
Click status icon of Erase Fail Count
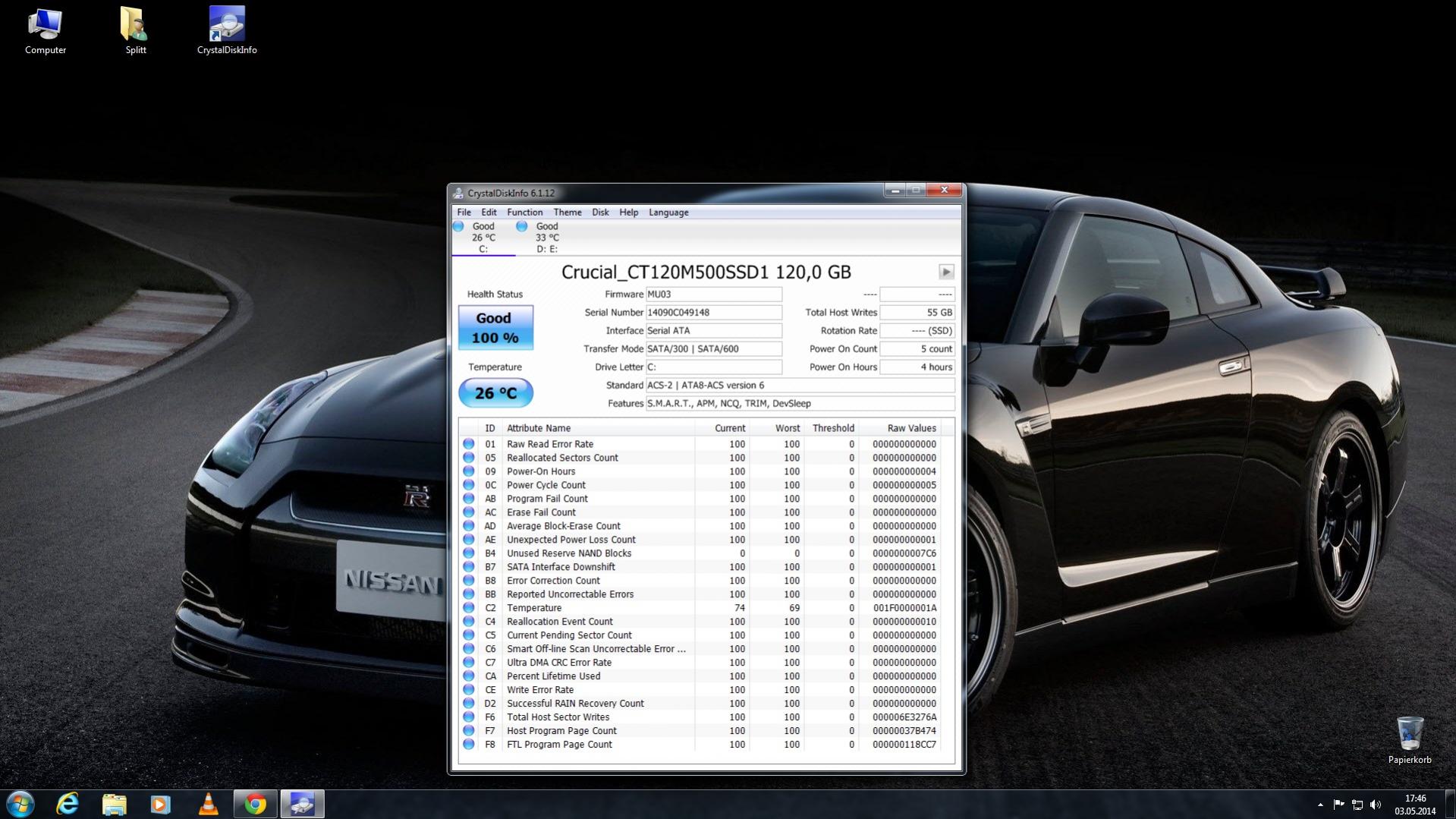point(469,512)
